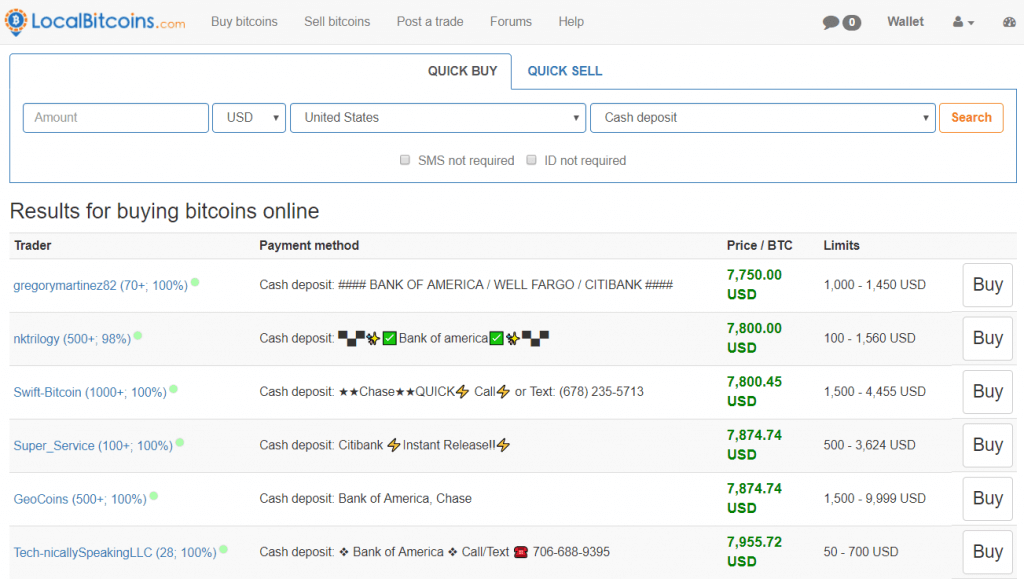Screen dimensions: 1024x579
Task: Open the Buy bitcoins menu
Action: [x=244, y=22]
